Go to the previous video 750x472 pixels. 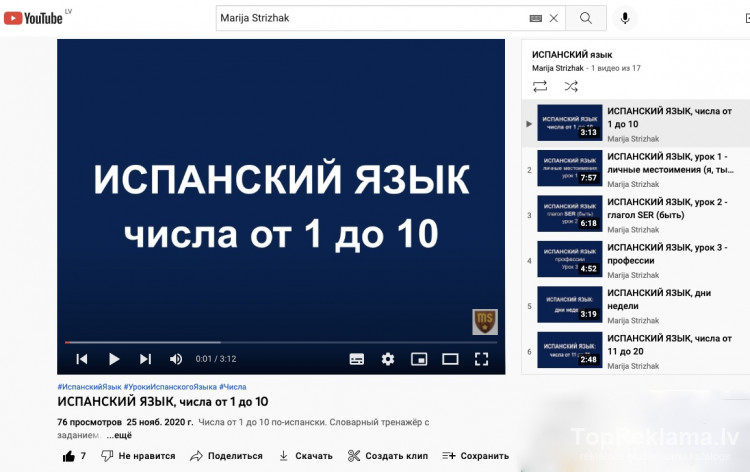tap(82, 359)
